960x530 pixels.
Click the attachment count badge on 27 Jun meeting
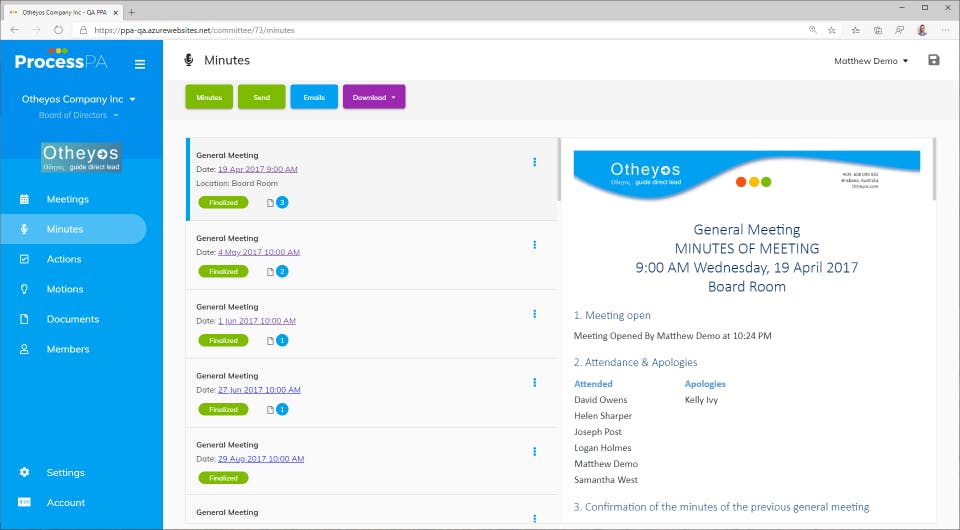[x=282, y=409]
